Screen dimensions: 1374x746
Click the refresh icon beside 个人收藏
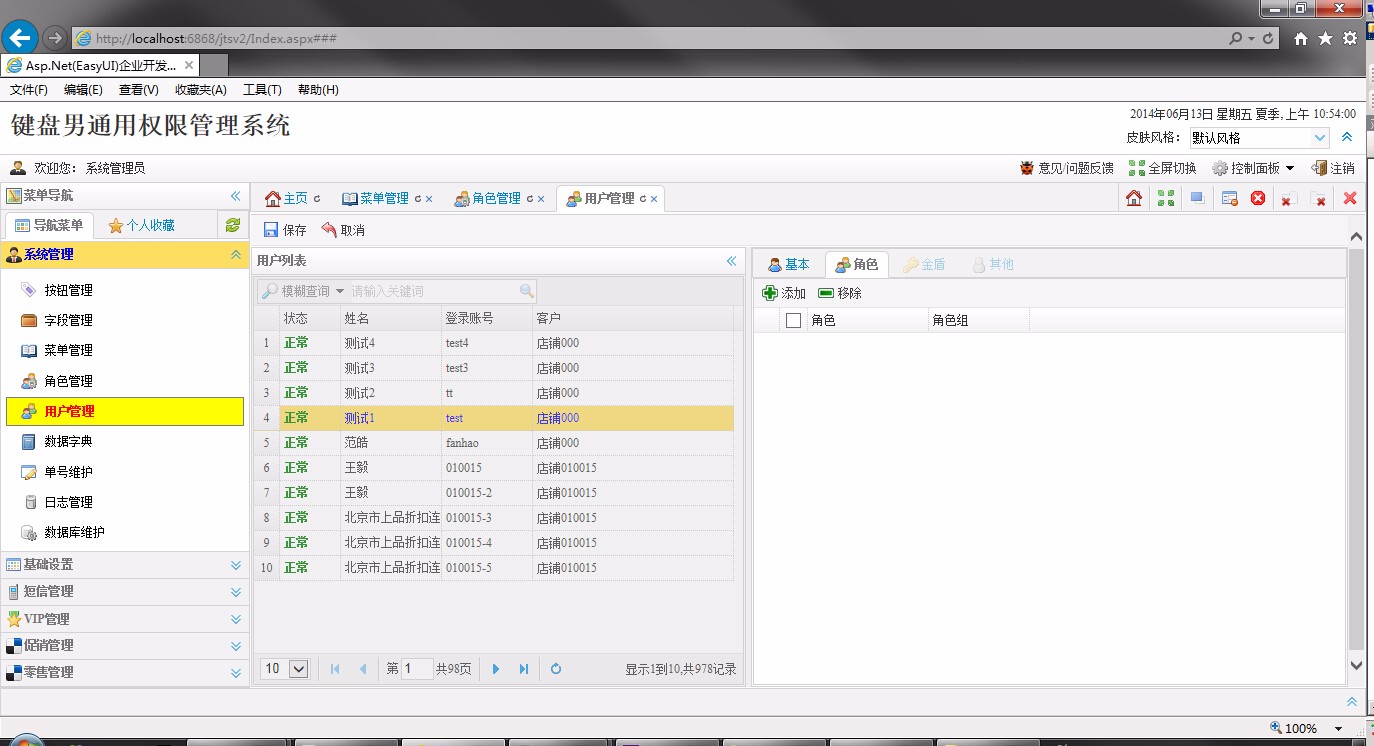(x=232, y=225)
